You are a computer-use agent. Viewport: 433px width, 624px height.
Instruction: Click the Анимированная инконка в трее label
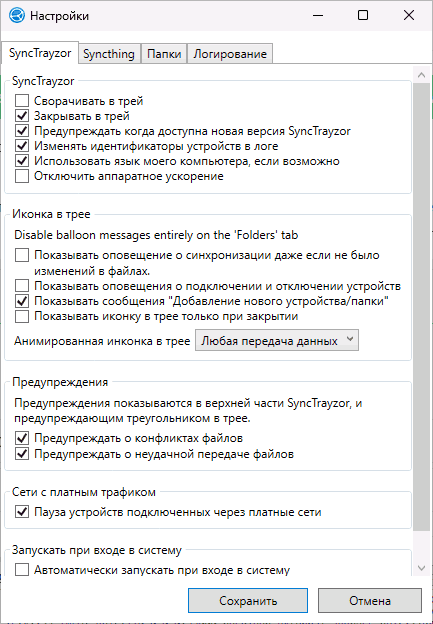pos(102,341)
